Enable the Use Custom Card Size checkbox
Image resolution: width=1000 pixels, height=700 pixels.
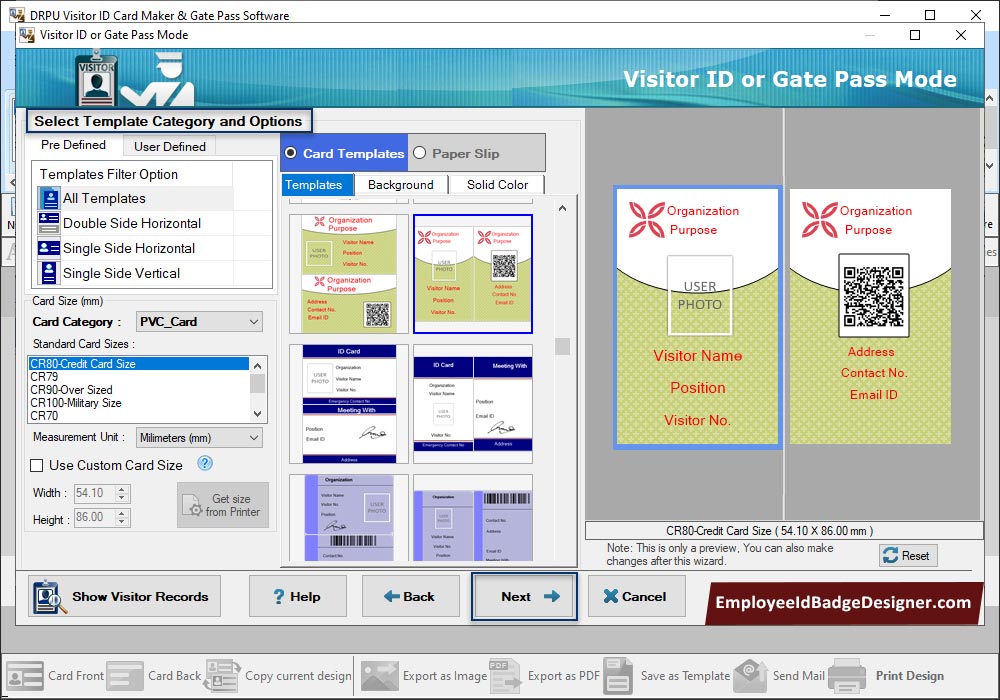click(x=37, y=465)
